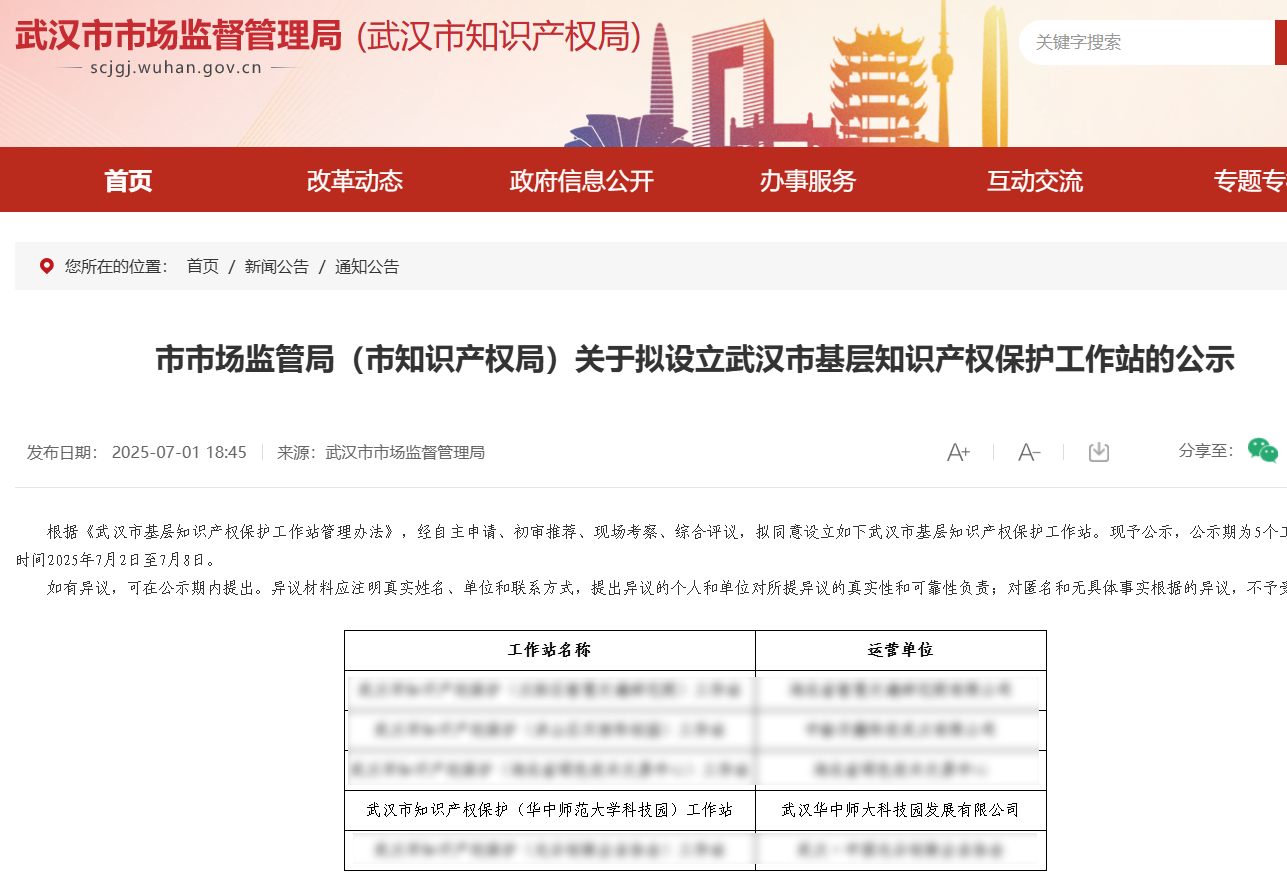The height and width of the screenshot is (887, 1287).
Task: Click the red search button
Action: pyautogui.click(x=1281, y=42)
